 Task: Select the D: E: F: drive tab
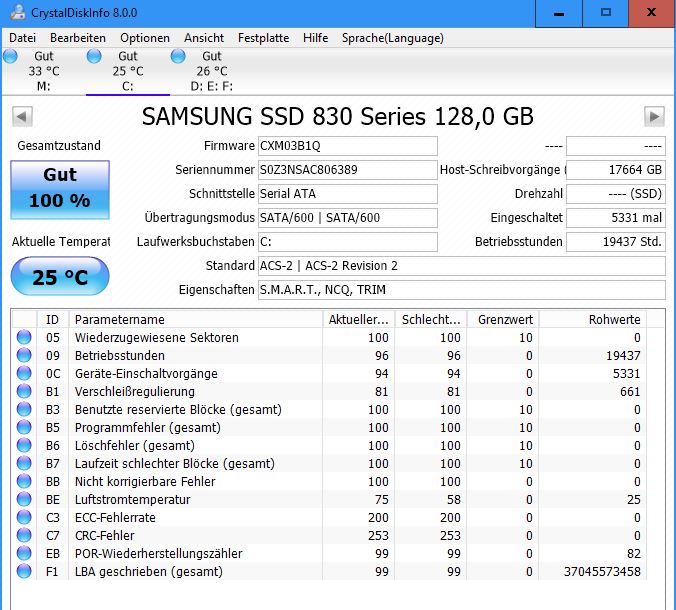[x=211, y=72]
